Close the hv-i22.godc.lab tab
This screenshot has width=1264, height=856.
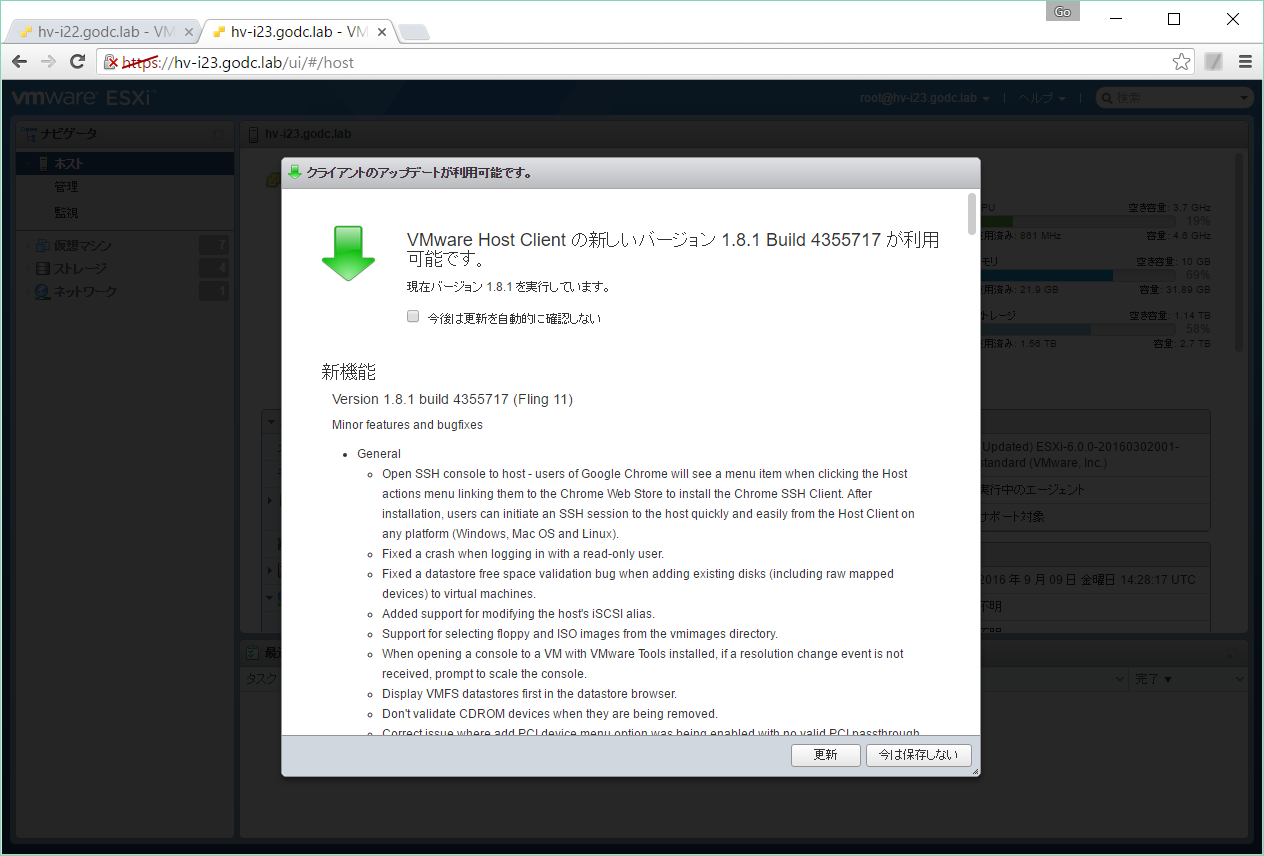point(188,32)
